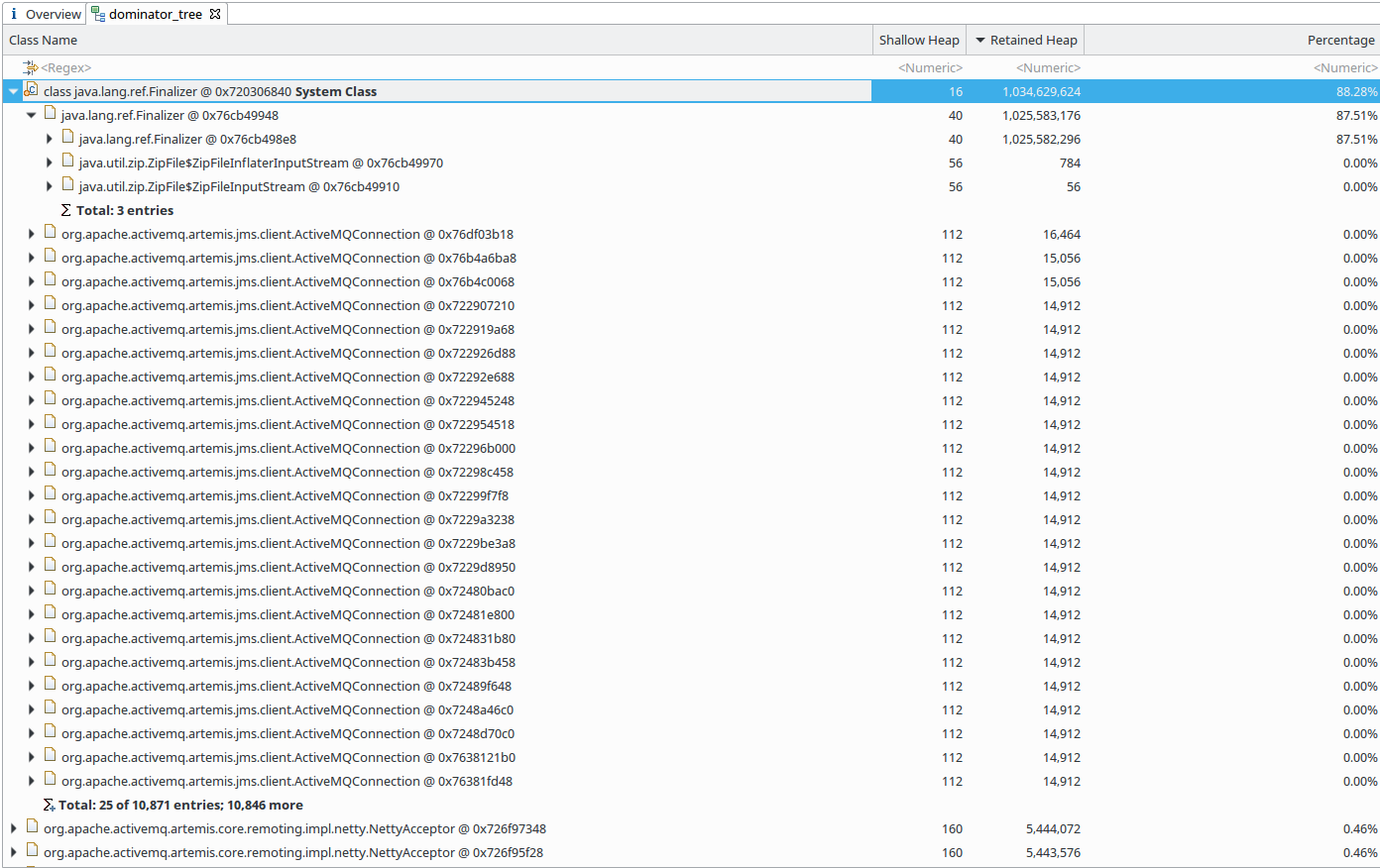
Task: Click the object icon of ActiveMQConnection @ 0x72299f7f8
Action: (x=50, y=494)
